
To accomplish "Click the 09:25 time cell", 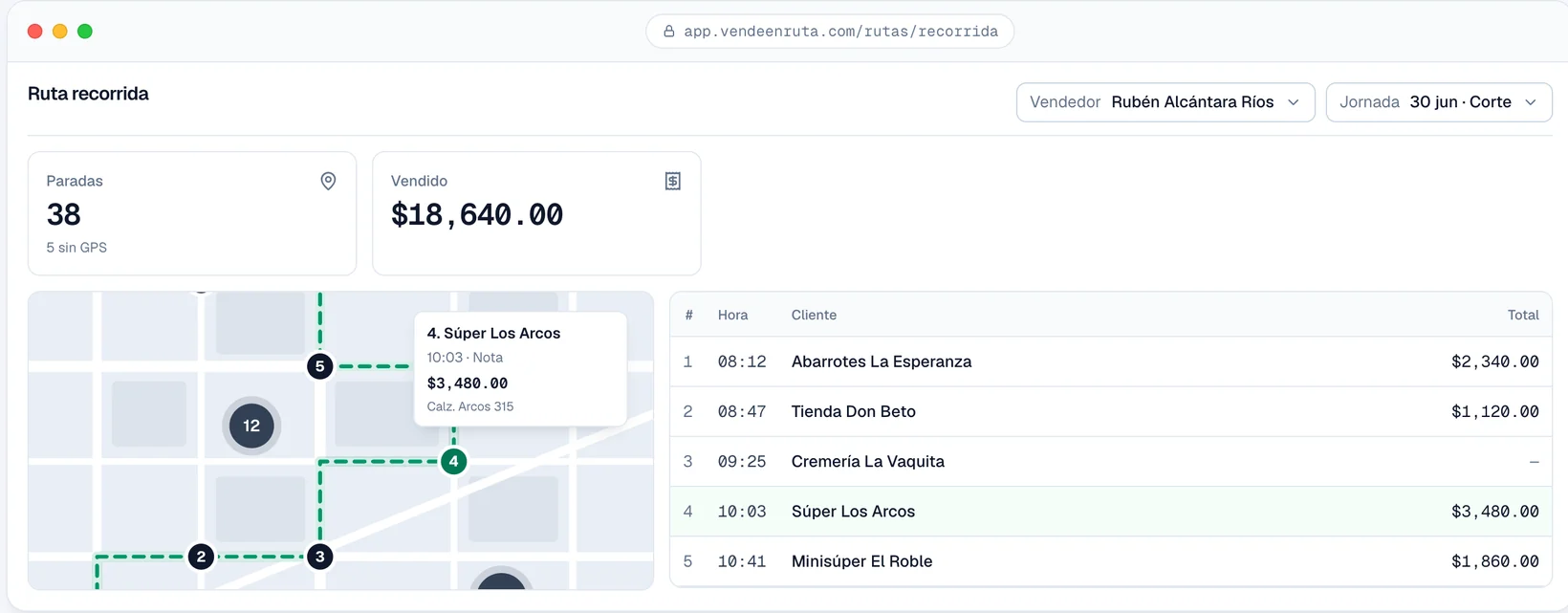I will coord(742,461).
